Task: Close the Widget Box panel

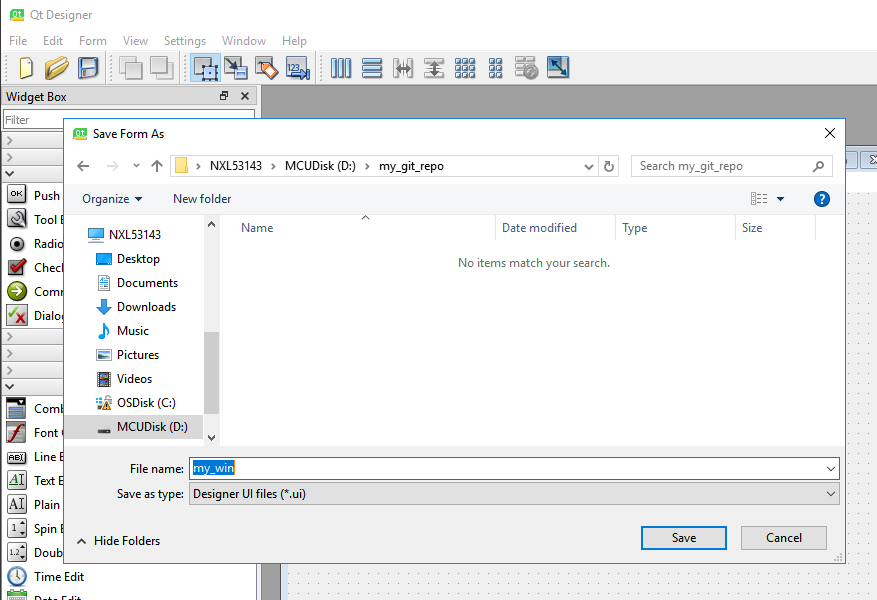Action: click(244, 96)
